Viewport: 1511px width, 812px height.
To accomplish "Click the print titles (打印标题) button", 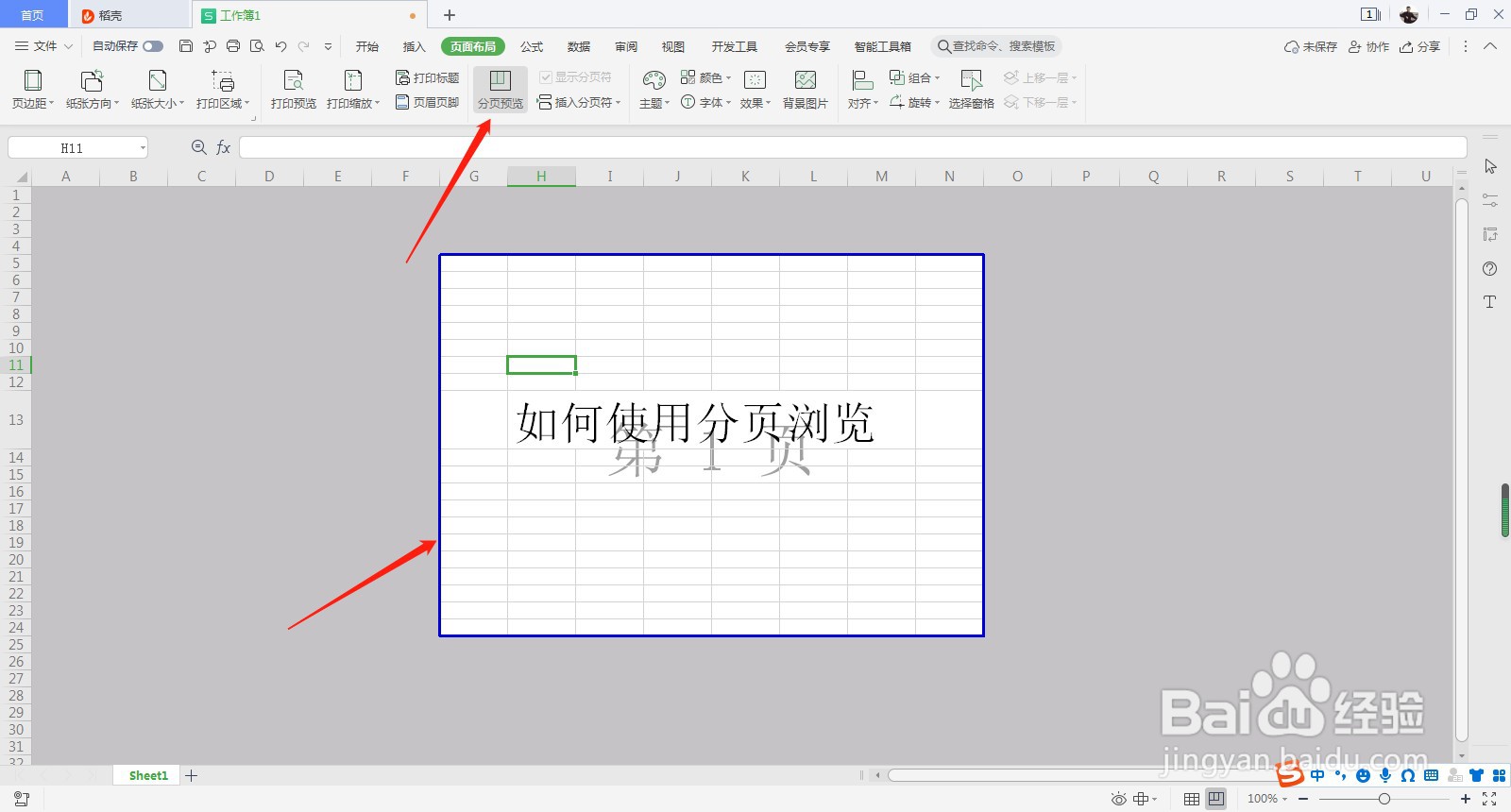I will pos(427,77).
